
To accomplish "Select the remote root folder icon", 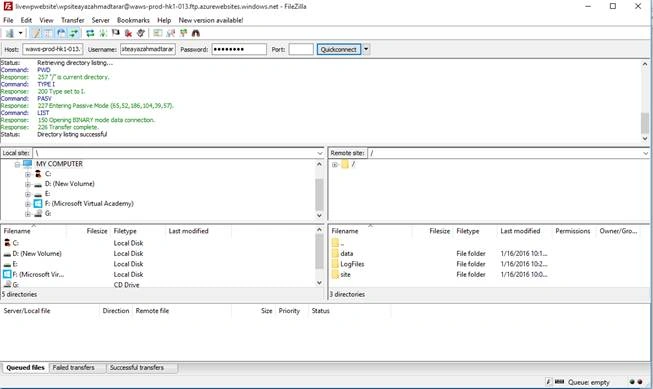I will [x=345, y=164].
